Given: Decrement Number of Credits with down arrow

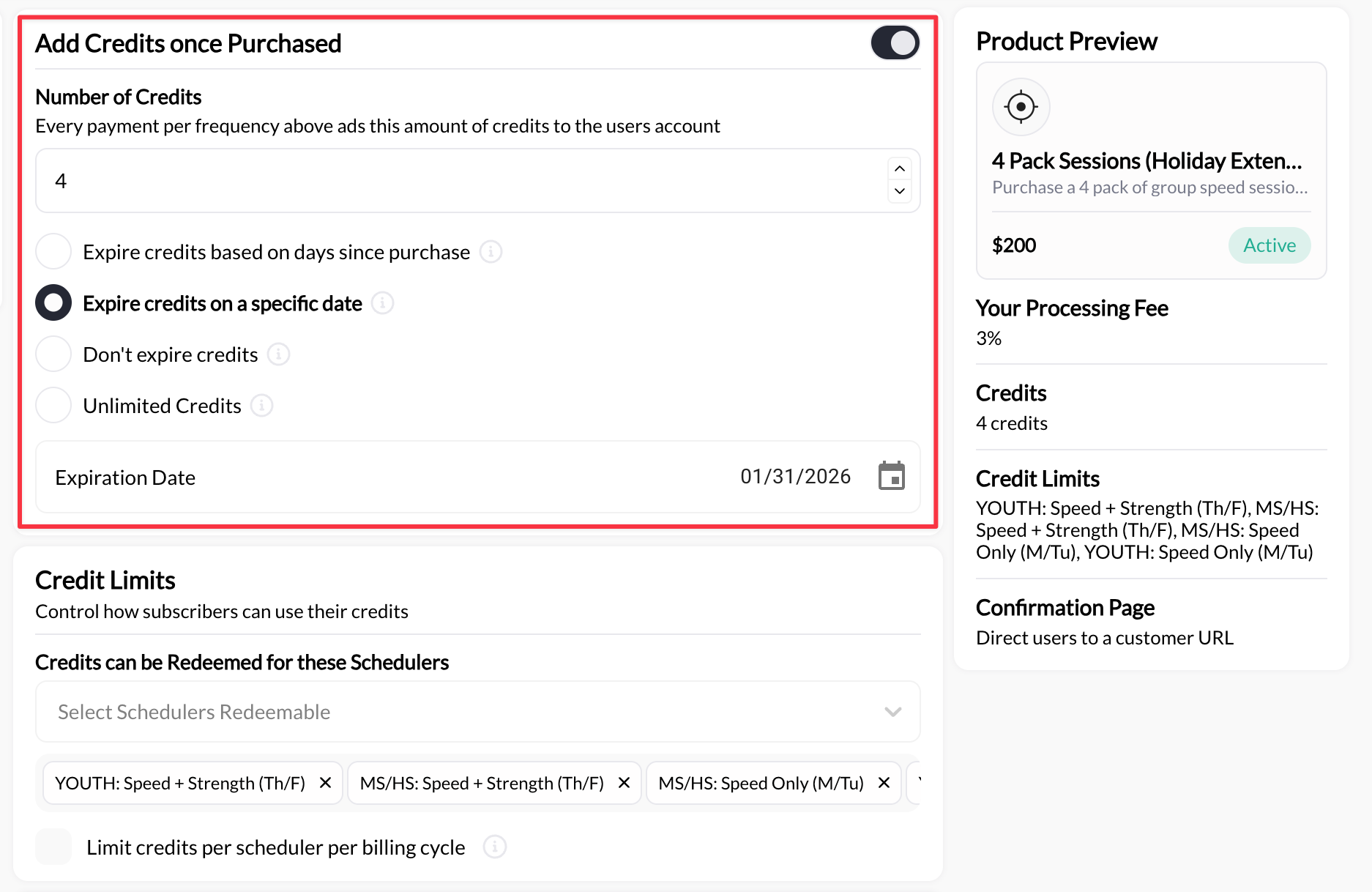Looking at the screenshot, I should 899,191.
